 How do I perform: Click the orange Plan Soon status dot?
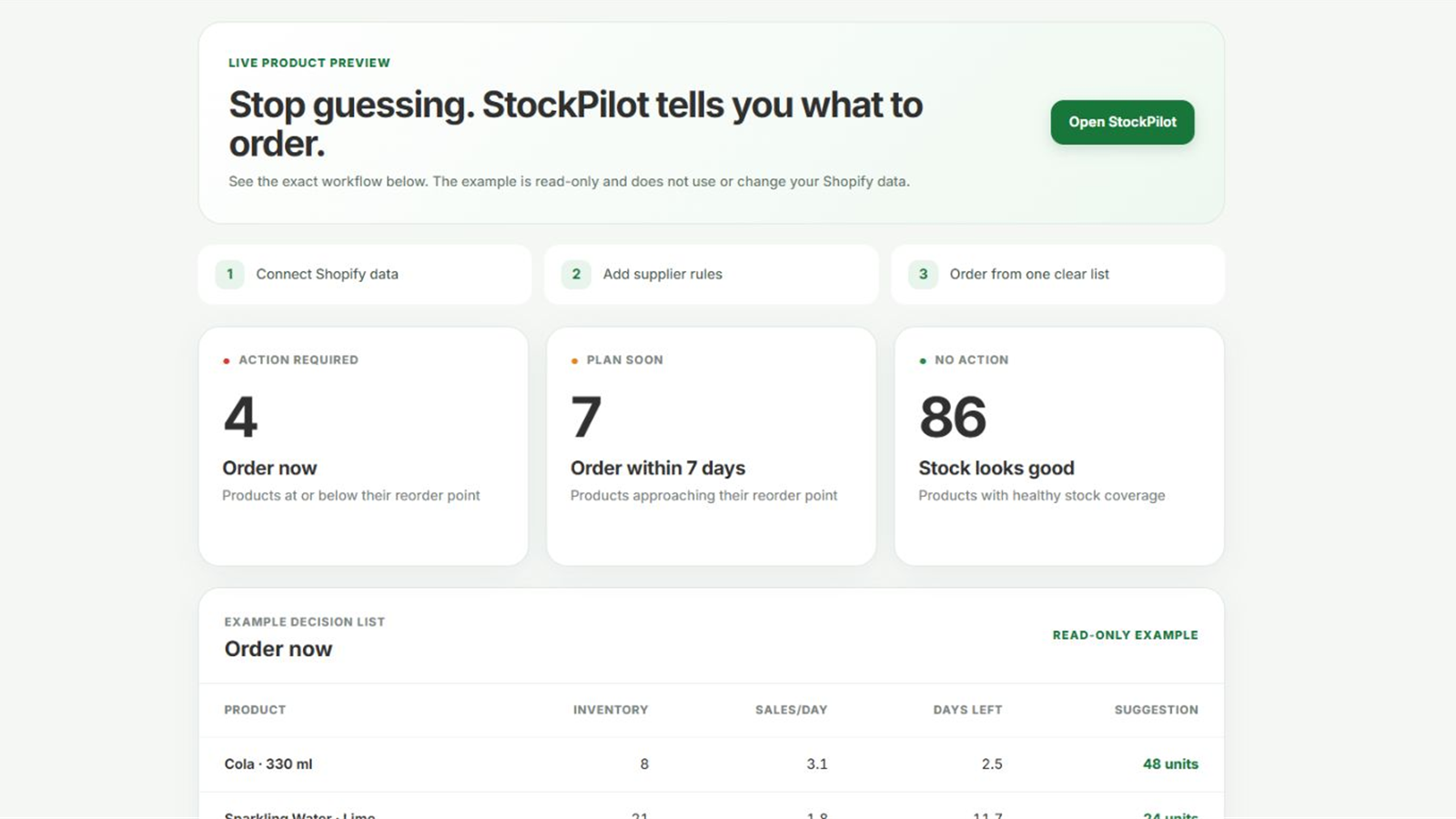point(574,361)
